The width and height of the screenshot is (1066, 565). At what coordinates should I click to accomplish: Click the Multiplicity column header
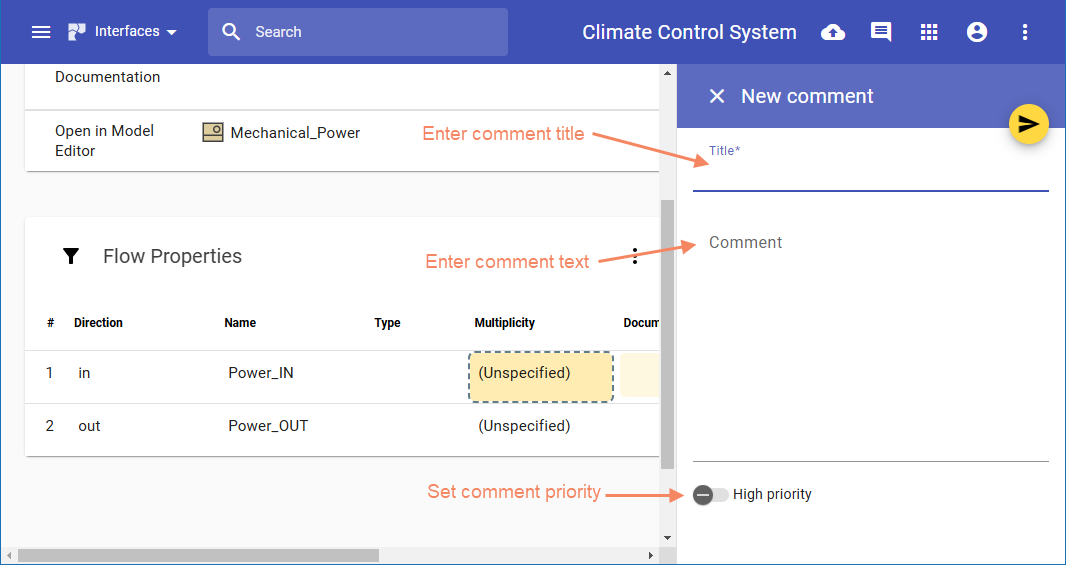pyautogui.click(x=504, y=323)
